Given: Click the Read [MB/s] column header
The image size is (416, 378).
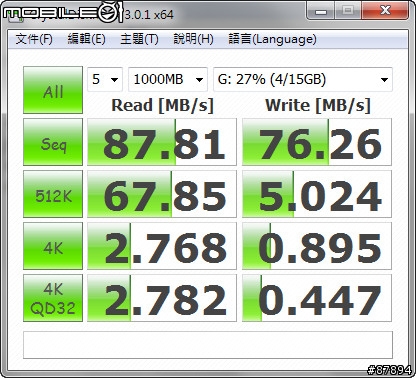Looking at the screenshot, I should 162,106.
